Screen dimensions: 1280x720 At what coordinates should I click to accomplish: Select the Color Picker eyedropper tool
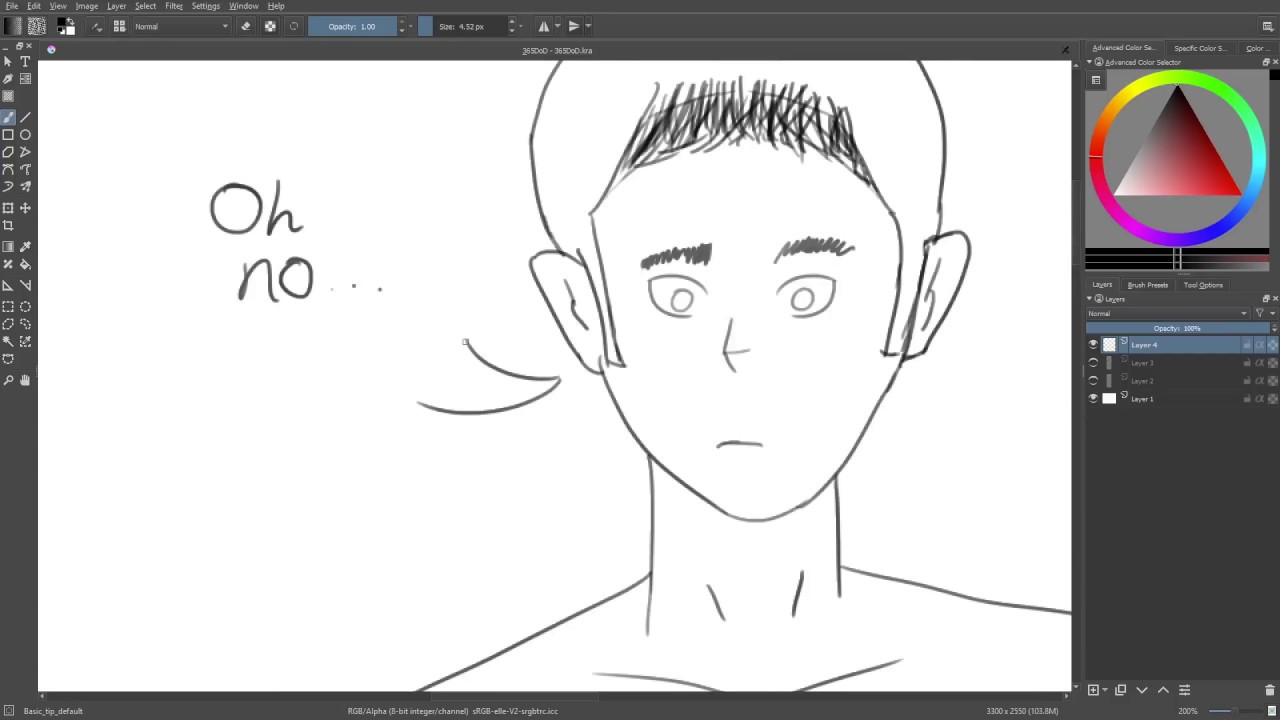coord(25,247)
